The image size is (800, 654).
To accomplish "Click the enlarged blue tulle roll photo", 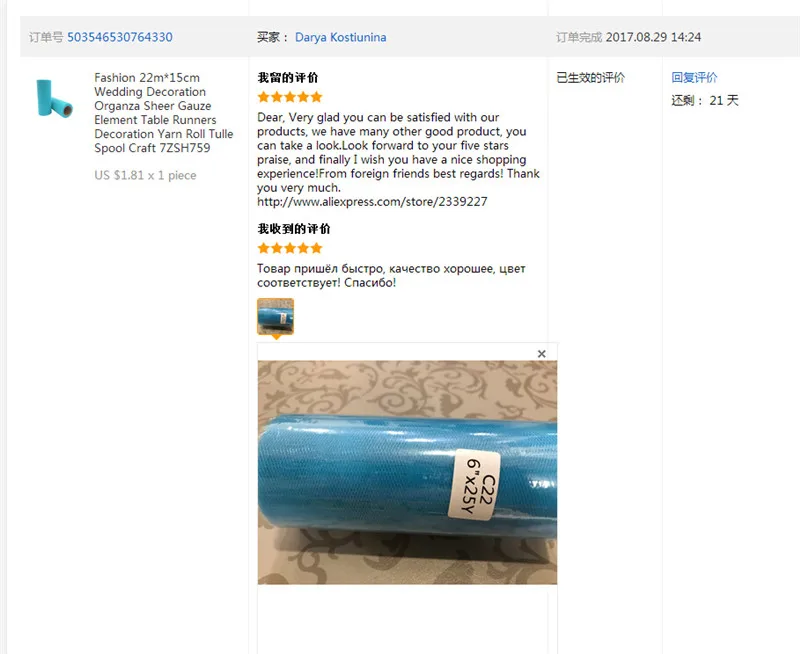I will point(407,472).
